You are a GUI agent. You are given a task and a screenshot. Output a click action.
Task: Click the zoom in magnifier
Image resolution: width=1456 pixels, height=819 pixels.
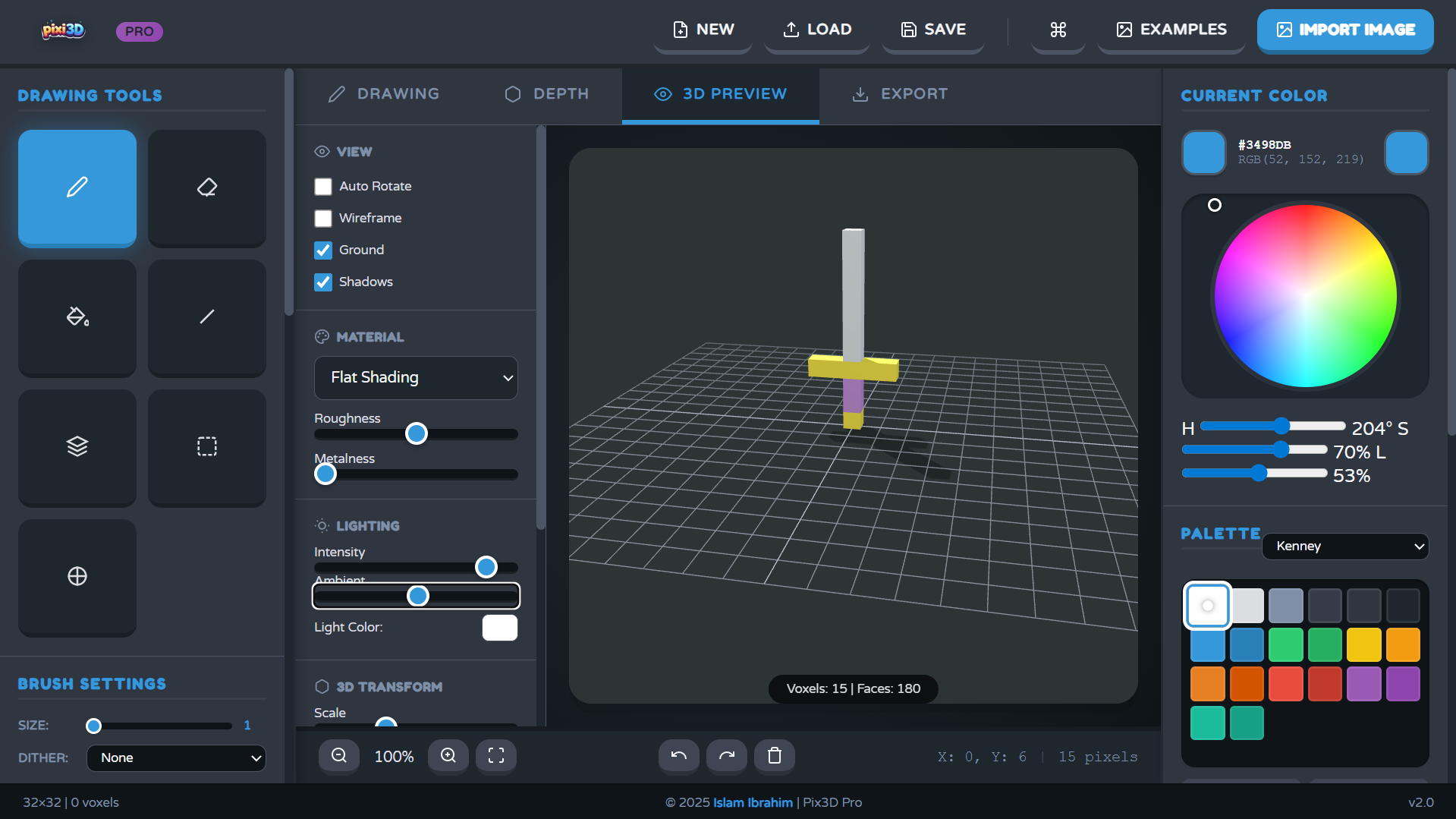448,756
